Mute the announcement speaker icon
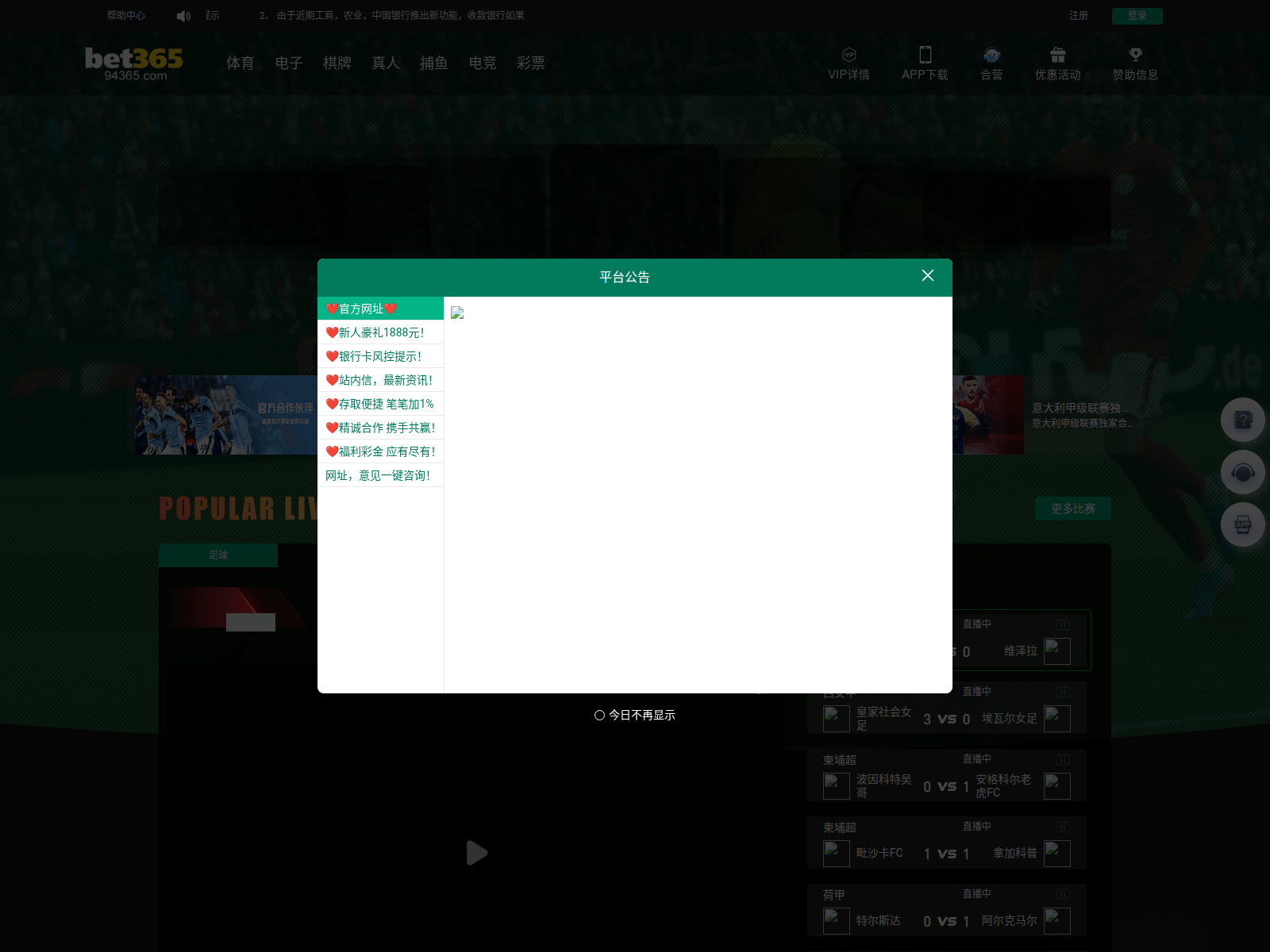 tap(183, 15)
